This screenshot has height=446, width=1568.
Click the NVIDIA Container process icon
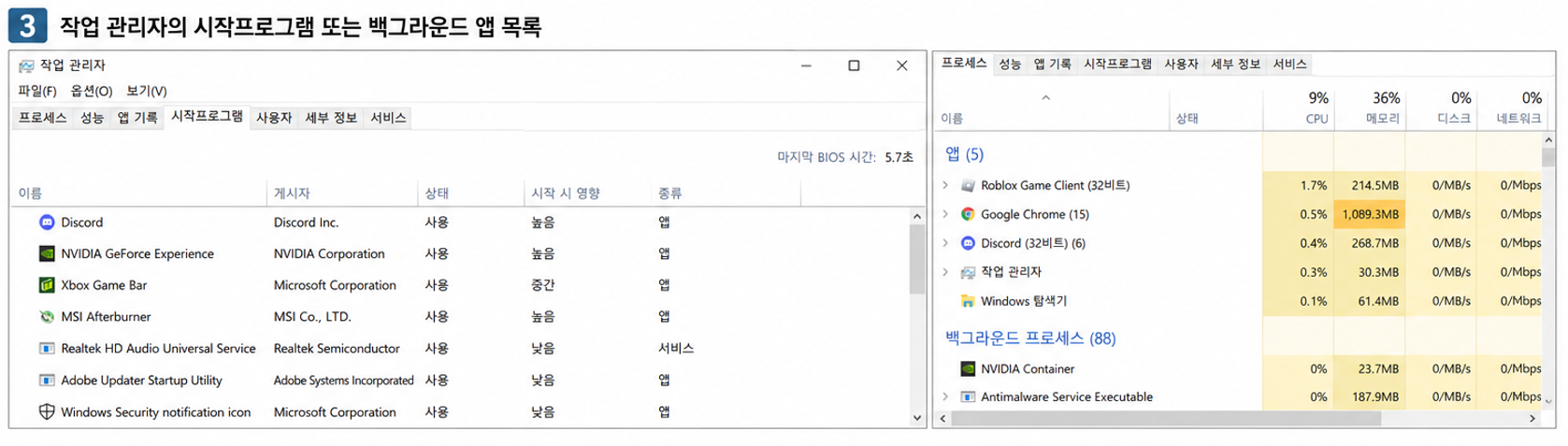(968, 369)
